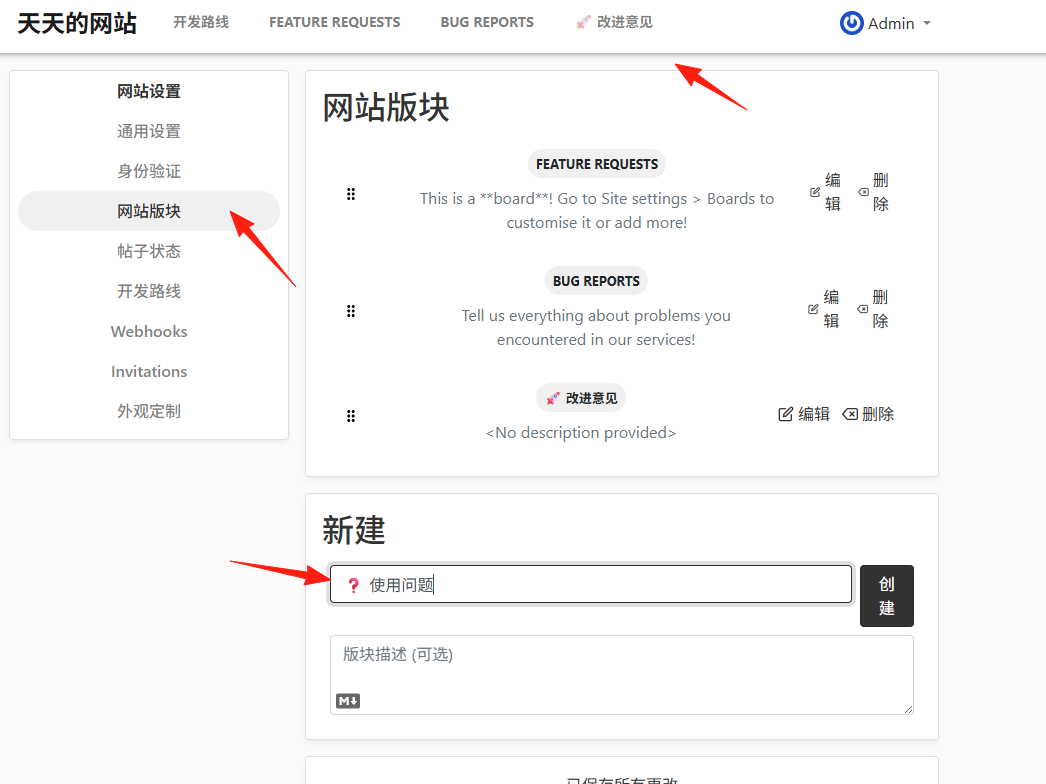Click the edit pencil icon for 改进意见 board
1046x784 pixels.
pos(786,414)
